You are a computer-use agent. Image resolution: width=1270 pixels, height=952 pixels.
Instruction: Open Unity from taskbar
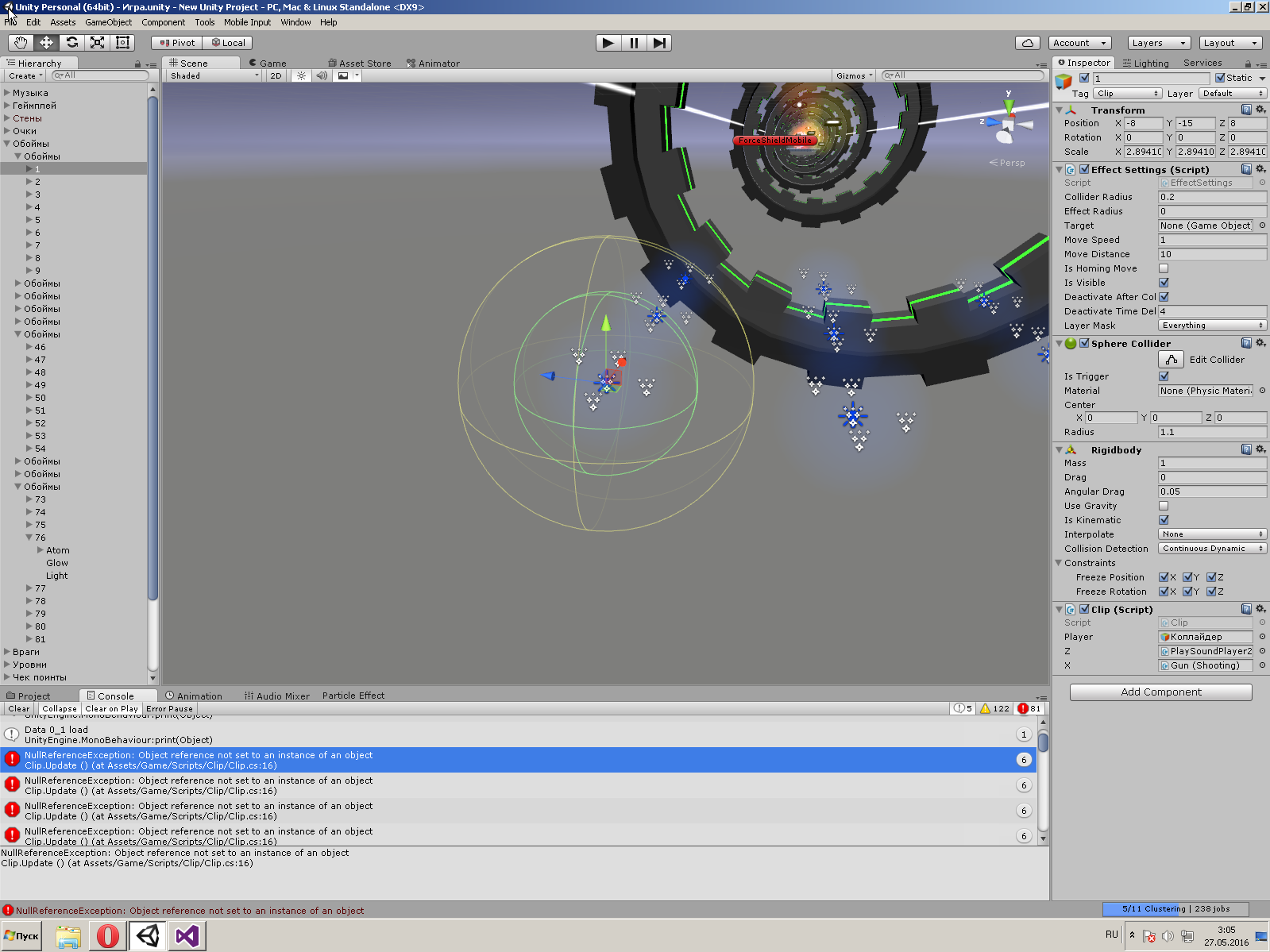point(148,936)
